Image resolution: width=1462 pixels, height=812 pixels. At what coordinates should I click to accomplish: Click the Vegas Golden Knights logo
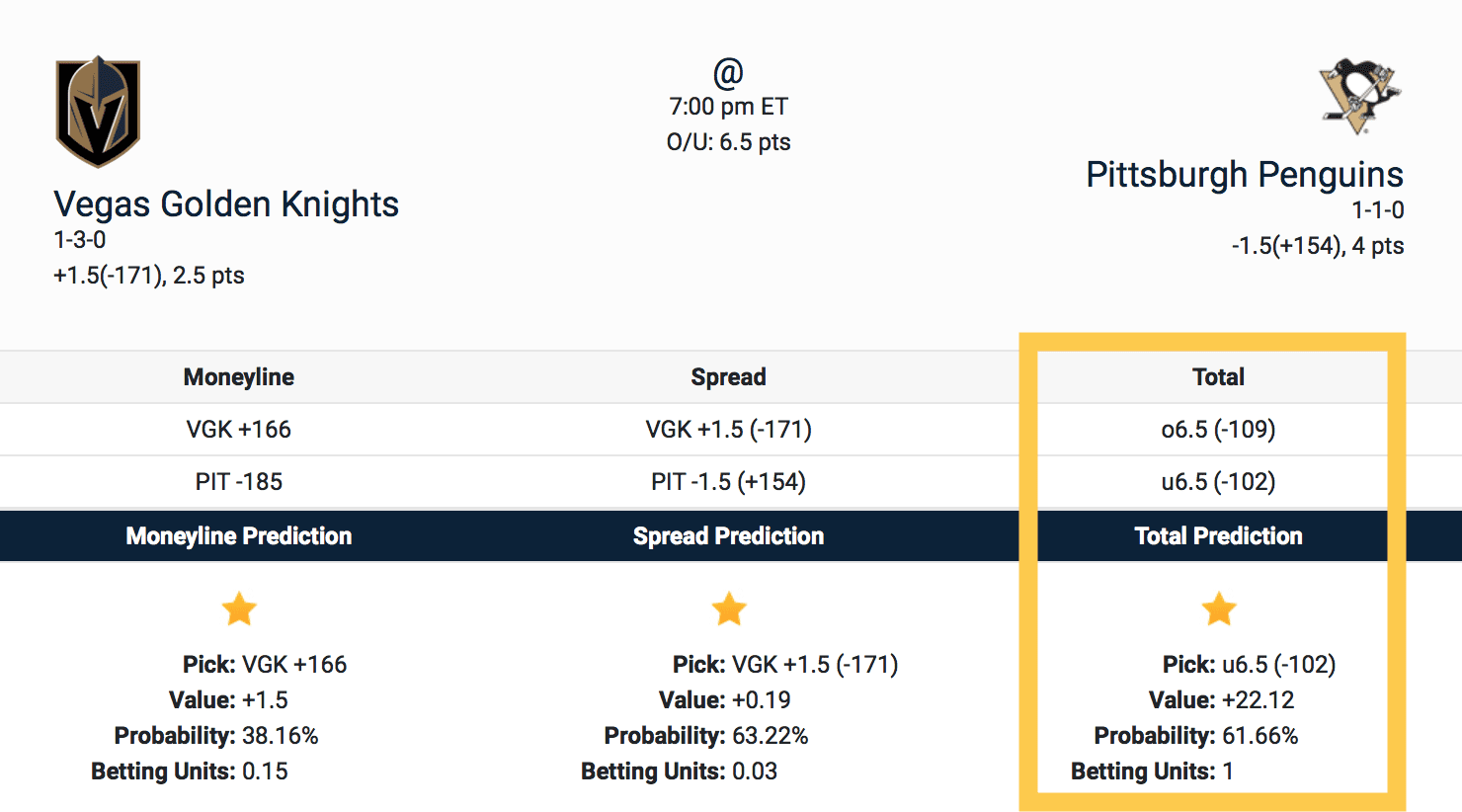click(98, 111)
